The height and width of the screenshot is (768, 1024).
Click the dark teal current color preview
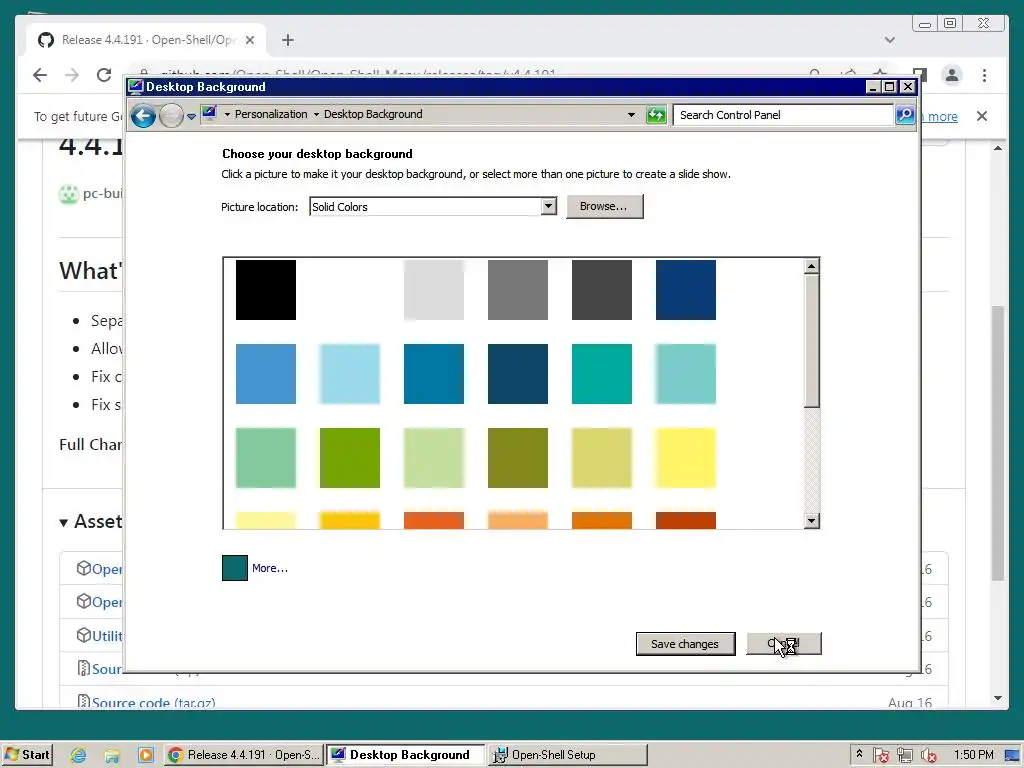click(x=234, y=568)
